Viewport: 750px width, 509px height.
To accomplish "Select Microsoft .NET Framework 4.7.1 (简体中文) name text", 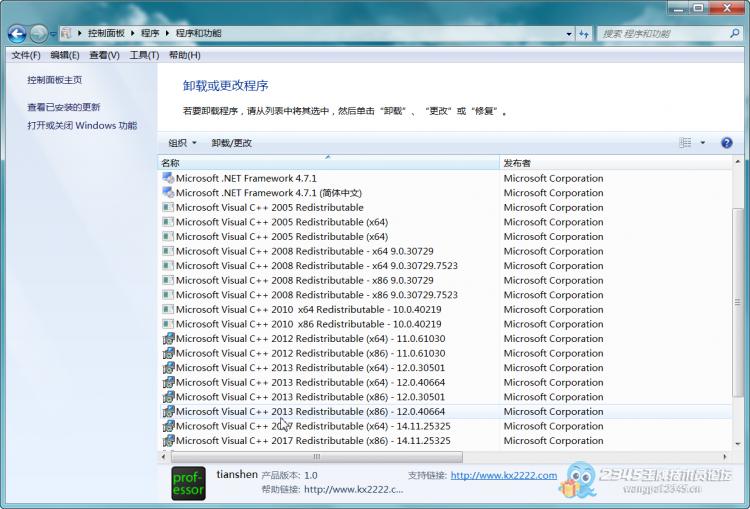I will tap(269, 193).
